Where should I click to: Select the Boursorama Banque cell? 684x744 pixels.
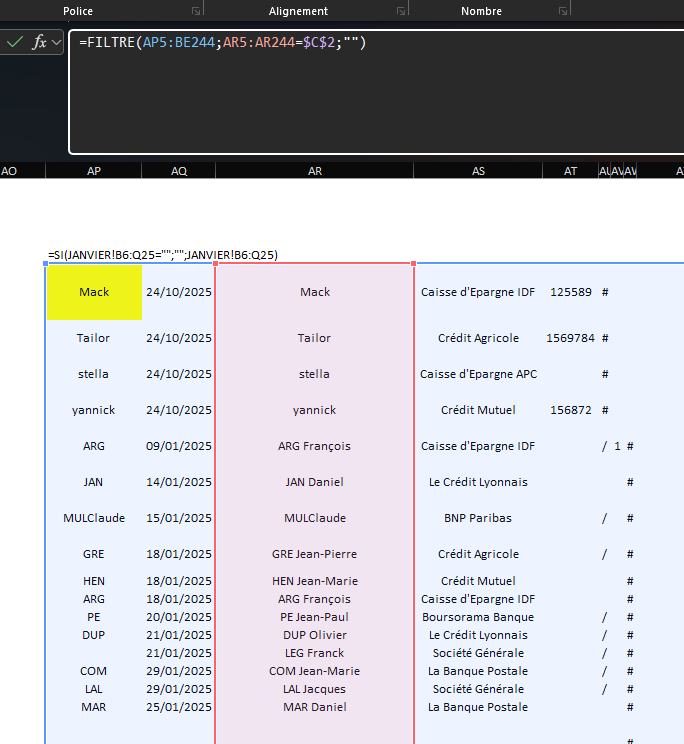pyautogui.click(x=478, y=617)
